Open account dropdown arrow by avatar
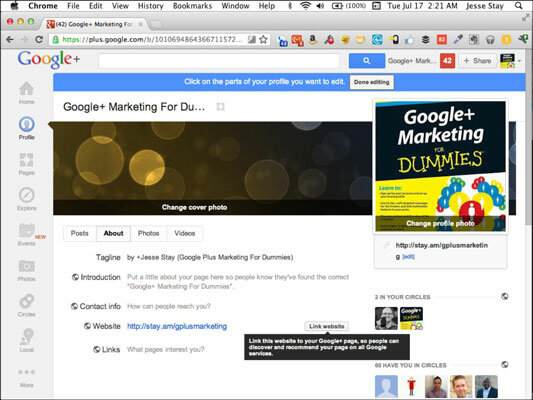 coord(520,61)
